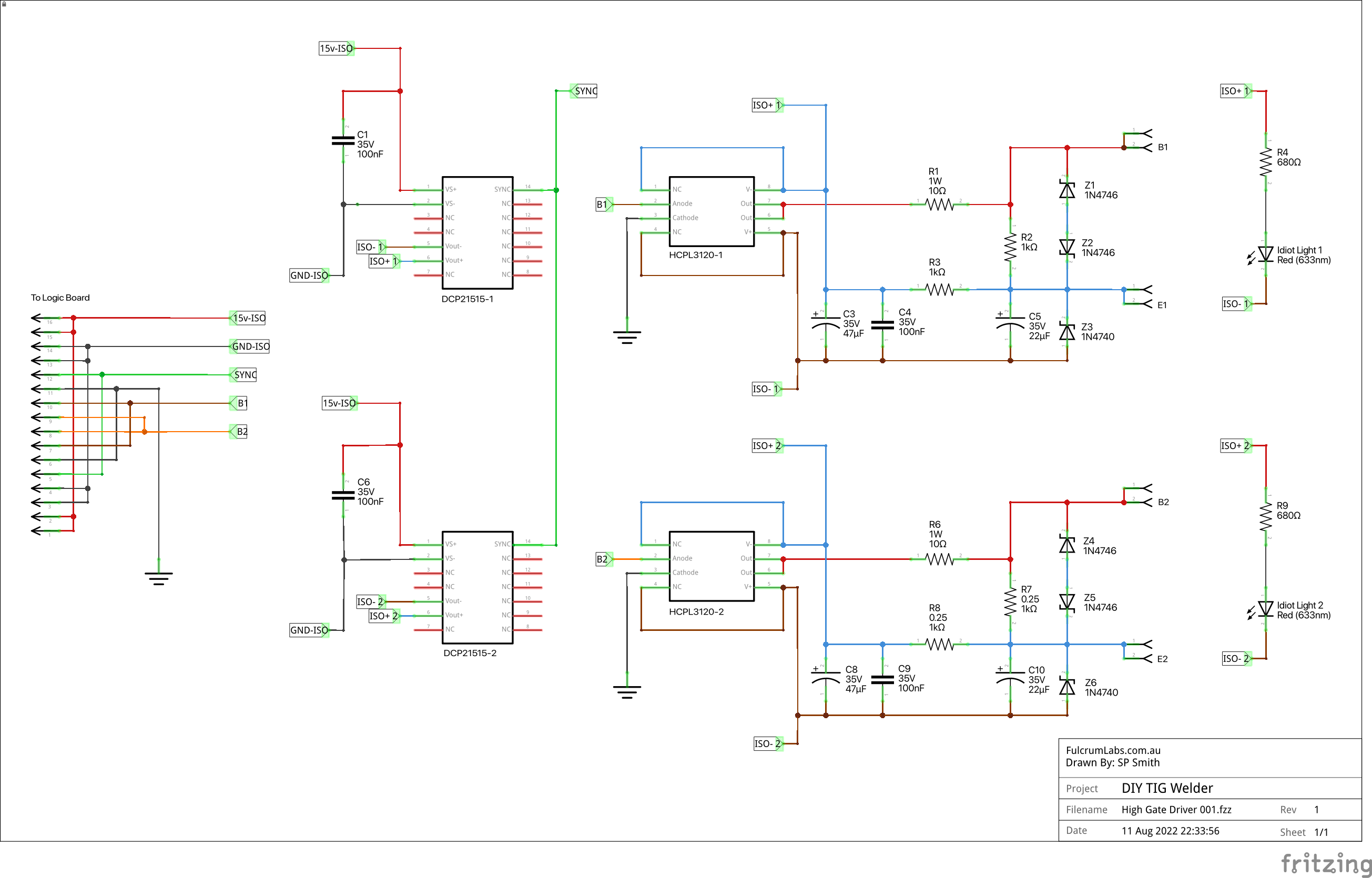Viewport: 1372px width, 878px height.
Task: Select the Z3 1N4740 zener diode
Action: [x=1067, y=332]
